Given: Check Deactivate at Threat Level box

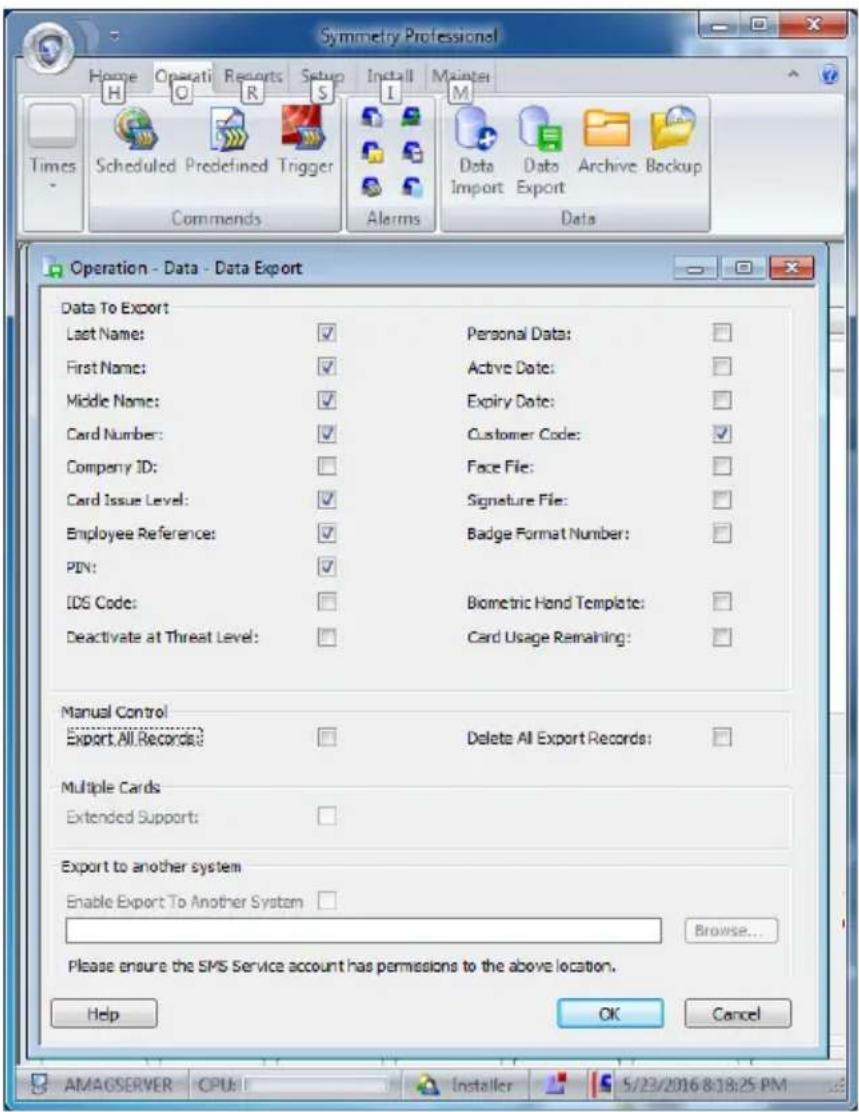Looking at the screenshot, I should (326, 637).
